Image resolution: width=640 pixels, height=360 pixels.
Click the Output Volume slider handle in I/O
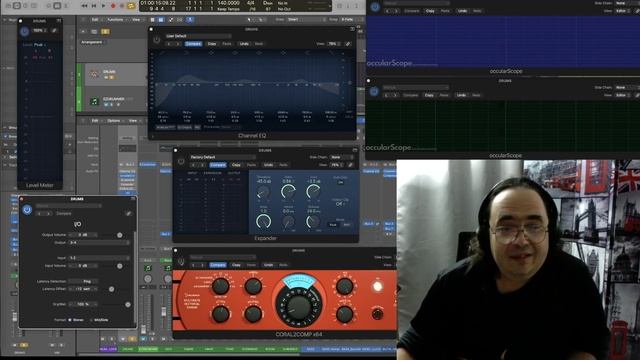point(120,235)
